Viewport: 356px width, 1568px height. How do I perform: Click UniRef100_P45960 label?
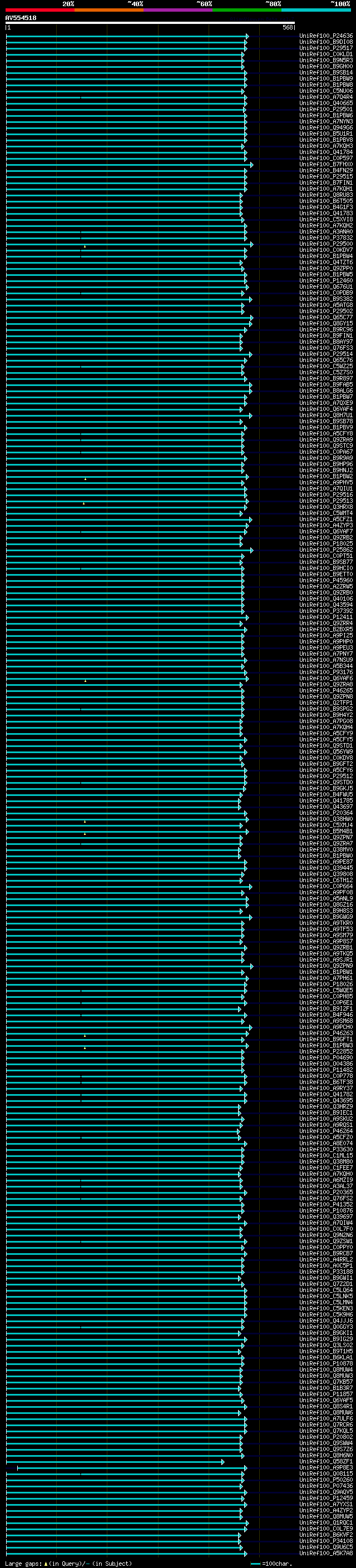coord(326,580)
